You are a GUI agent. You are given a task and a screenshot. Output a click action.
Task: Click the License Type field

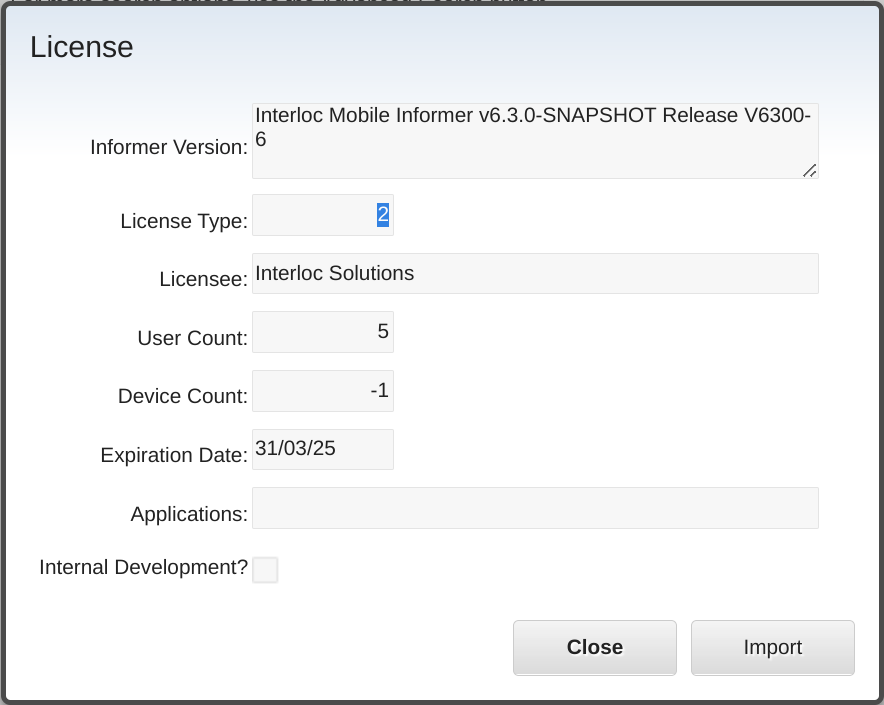coord(322,215)
